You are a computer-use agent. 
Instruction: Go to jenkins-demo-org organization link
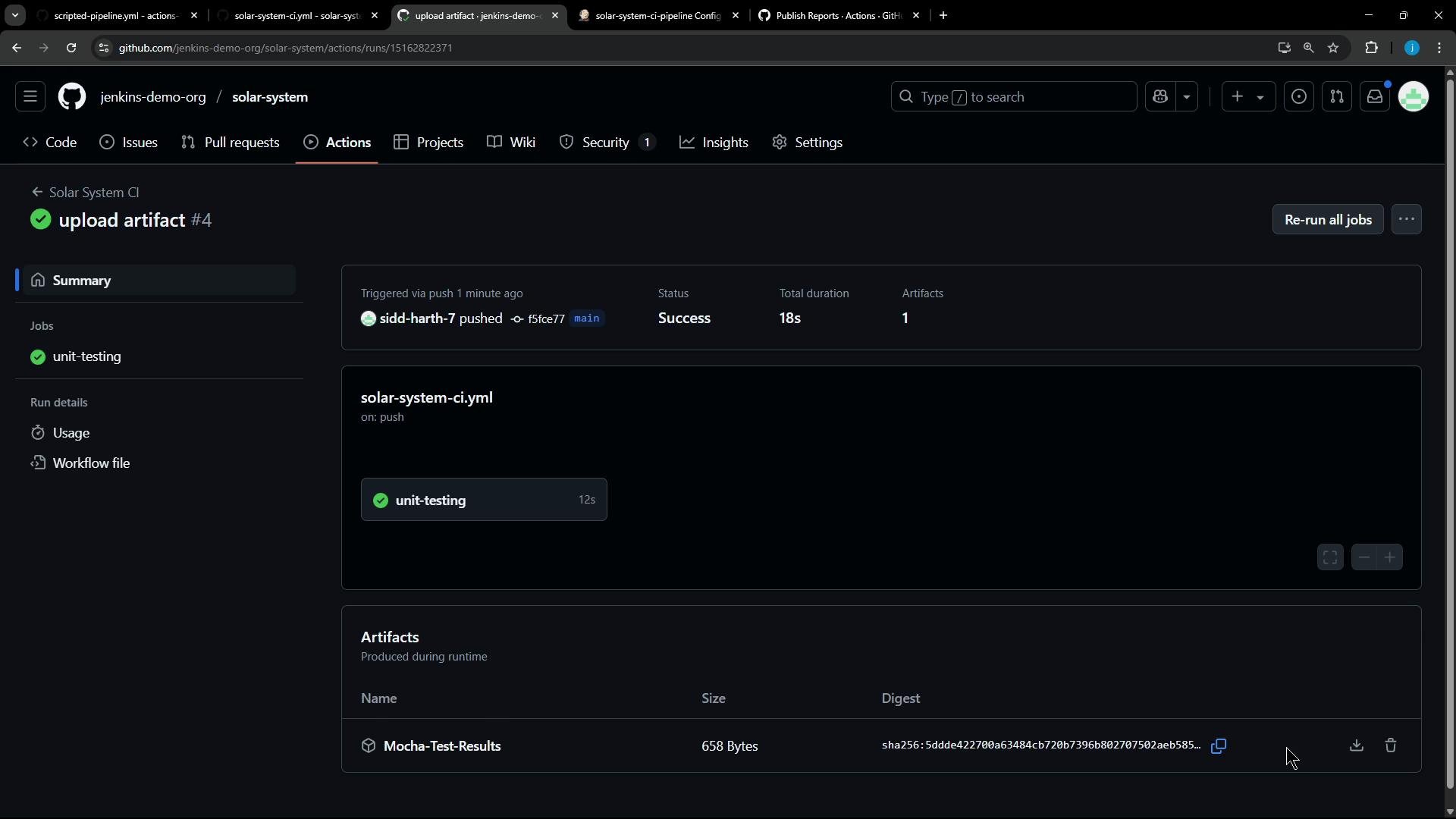tap(153, 97)
